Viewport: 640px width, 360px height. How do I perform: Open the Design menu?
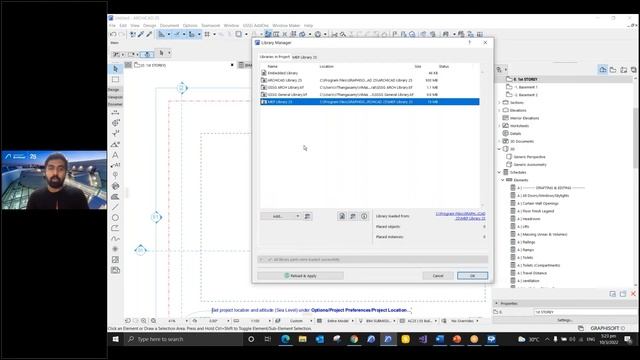149,26
